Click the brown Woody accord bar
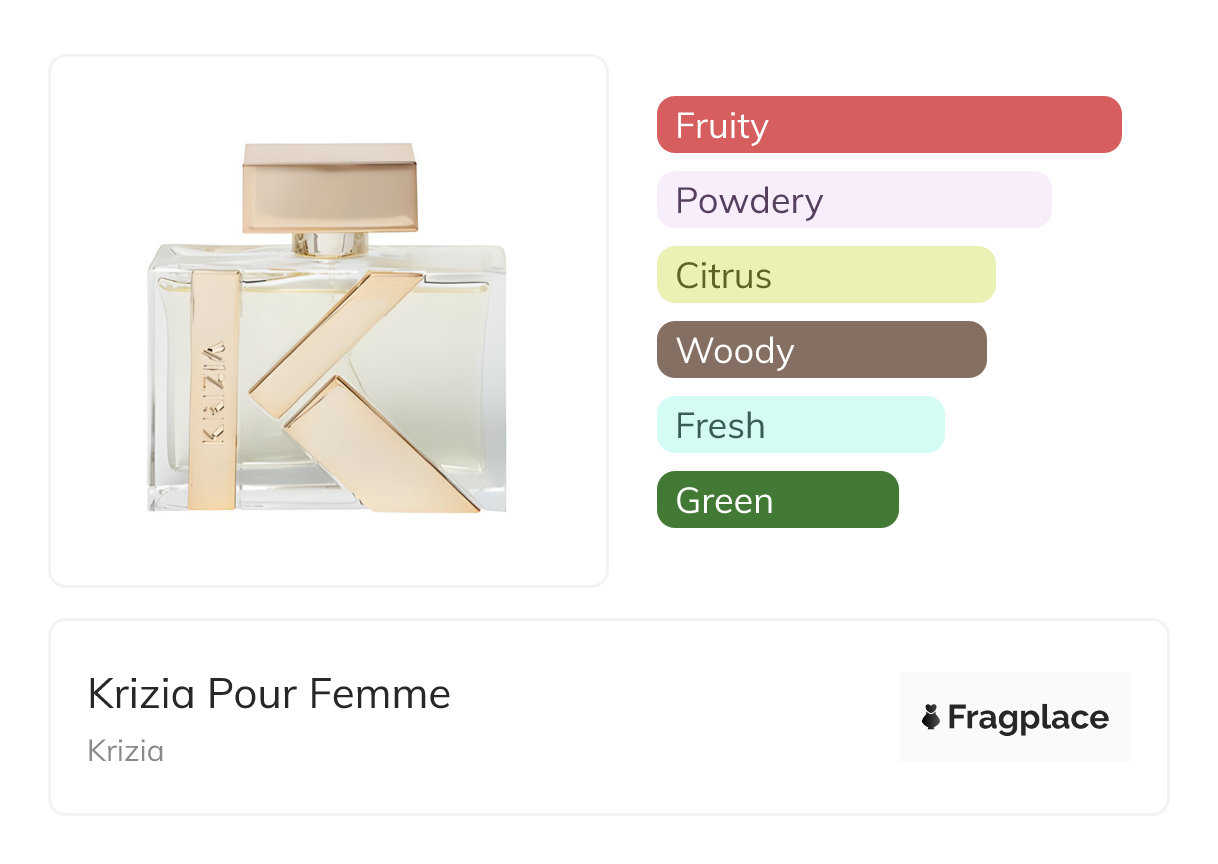1218x864 pixels. click(821, 350)
